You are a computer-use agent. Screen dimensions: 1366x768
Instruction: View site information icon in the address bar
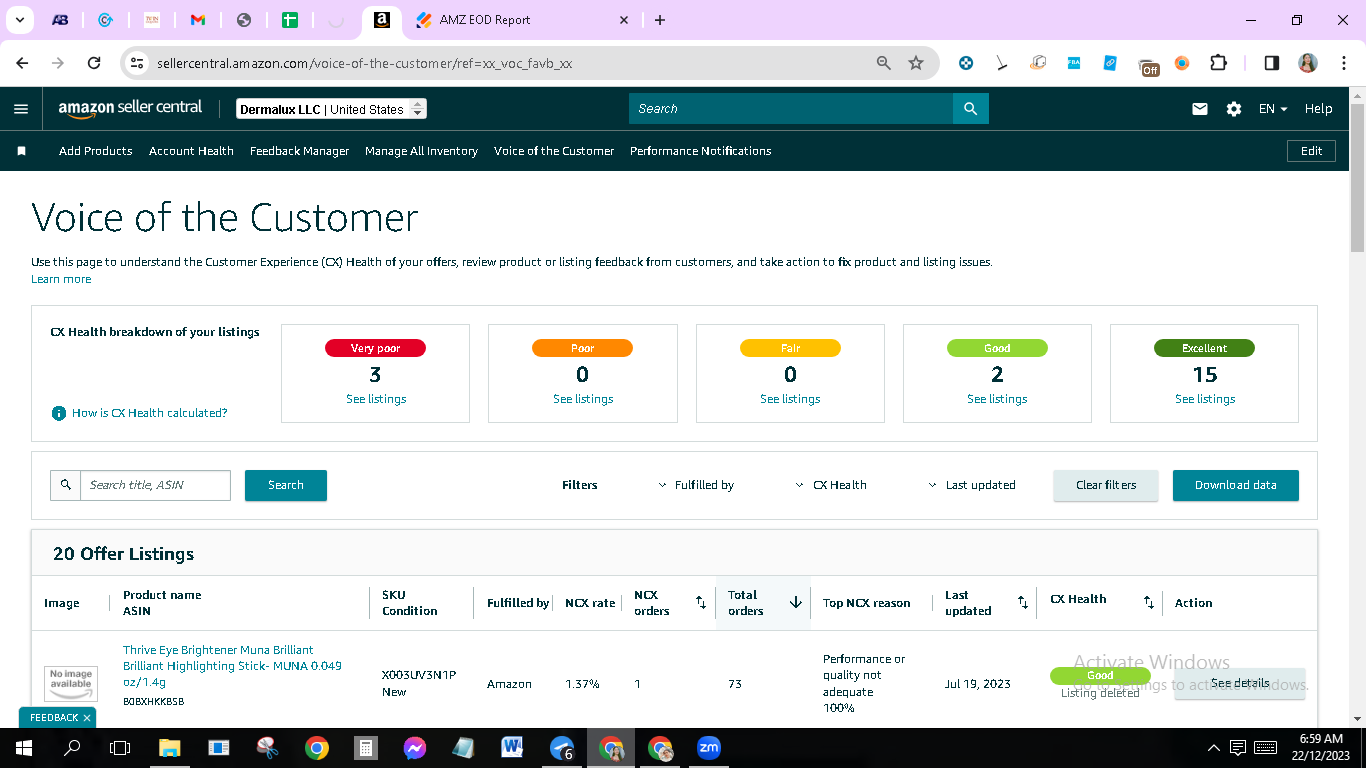[x=138, y=63]
